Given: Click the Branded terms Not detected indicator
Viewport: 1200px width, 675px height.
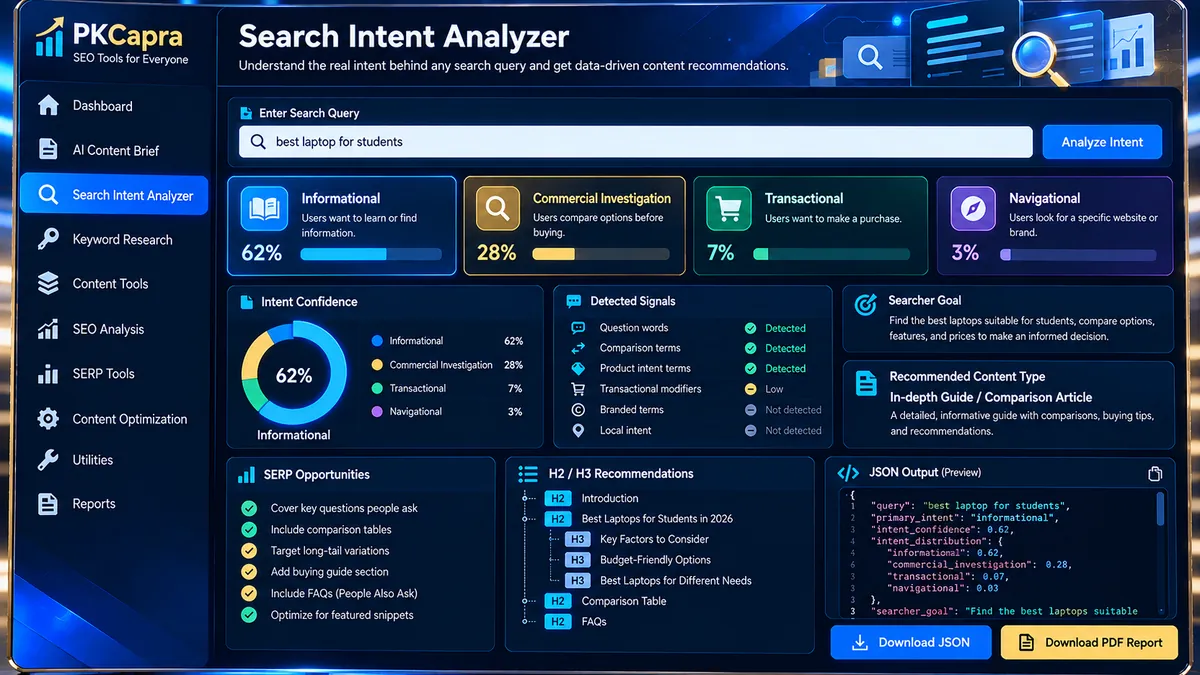Looking at the screenshot, I should coord(750,410).
